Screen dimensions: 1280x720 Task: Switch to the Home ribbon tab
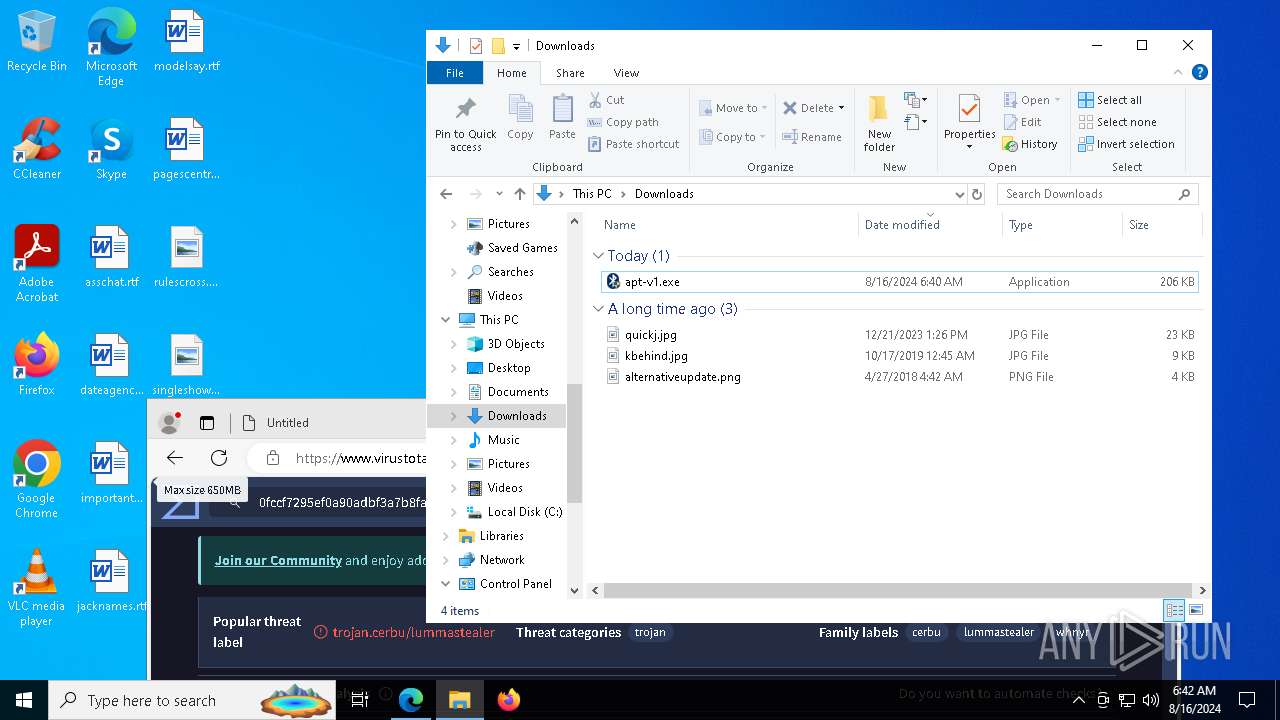click(511, 73)
